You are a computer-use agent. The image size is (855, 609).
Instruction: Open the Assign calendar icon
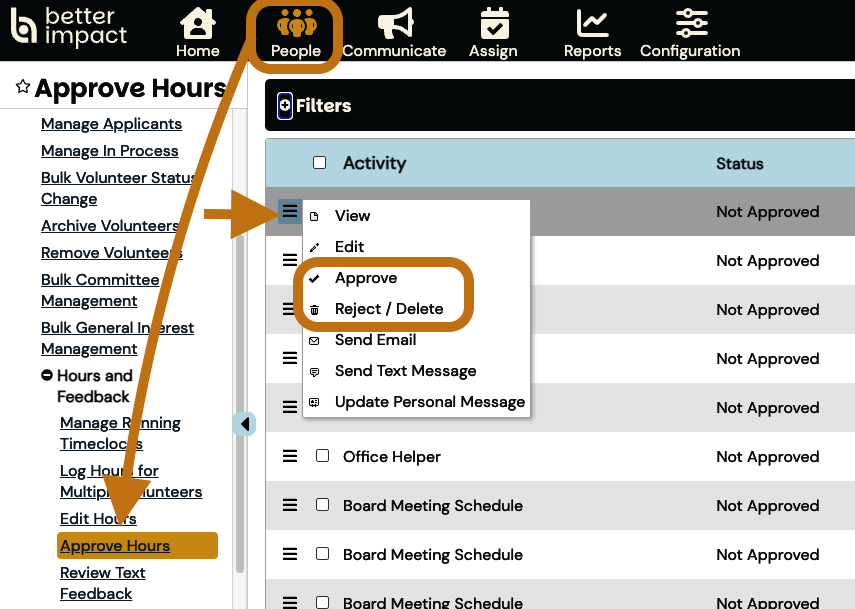[x=494, y=24]
